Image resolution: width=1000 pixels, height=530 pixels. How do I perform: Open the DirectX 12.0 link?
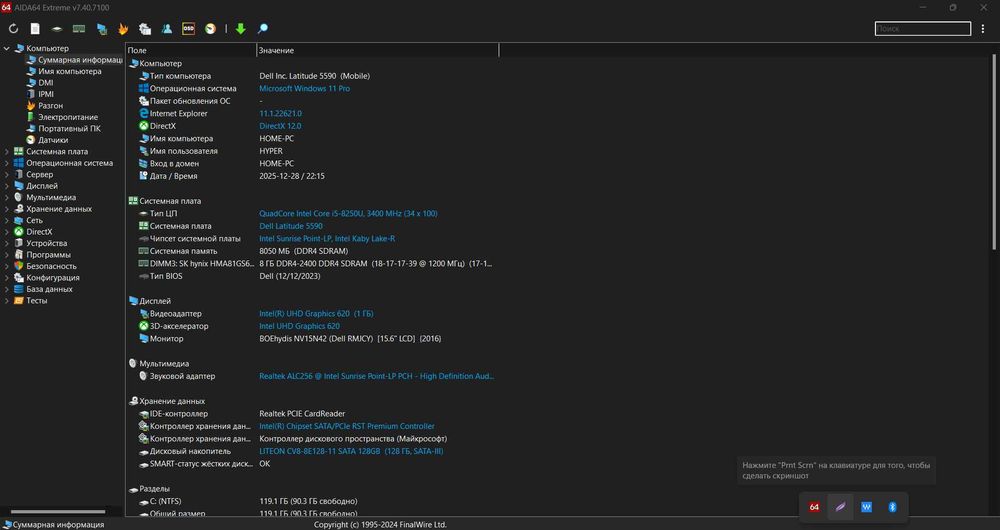pos(280,126)
